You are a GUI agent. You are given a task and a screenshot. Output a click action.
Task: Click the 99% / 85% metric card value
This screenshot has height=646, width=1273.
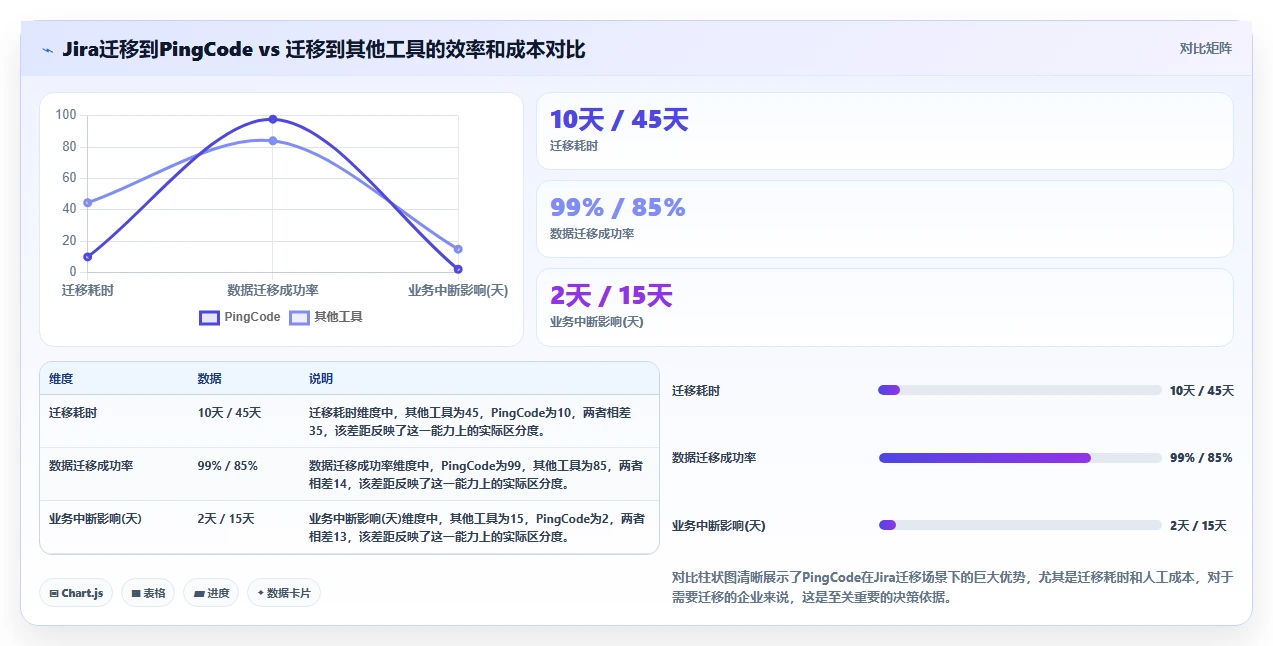coord(617,208)
